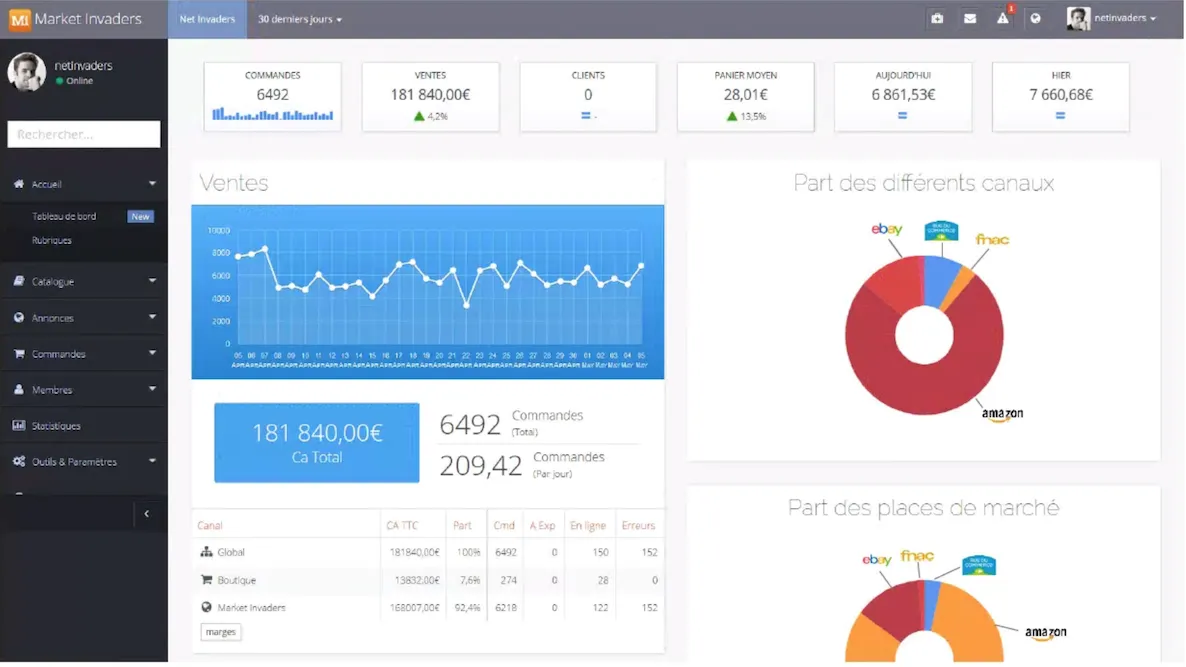View alerts via the warning triangle icon

tap(1002, 19)
